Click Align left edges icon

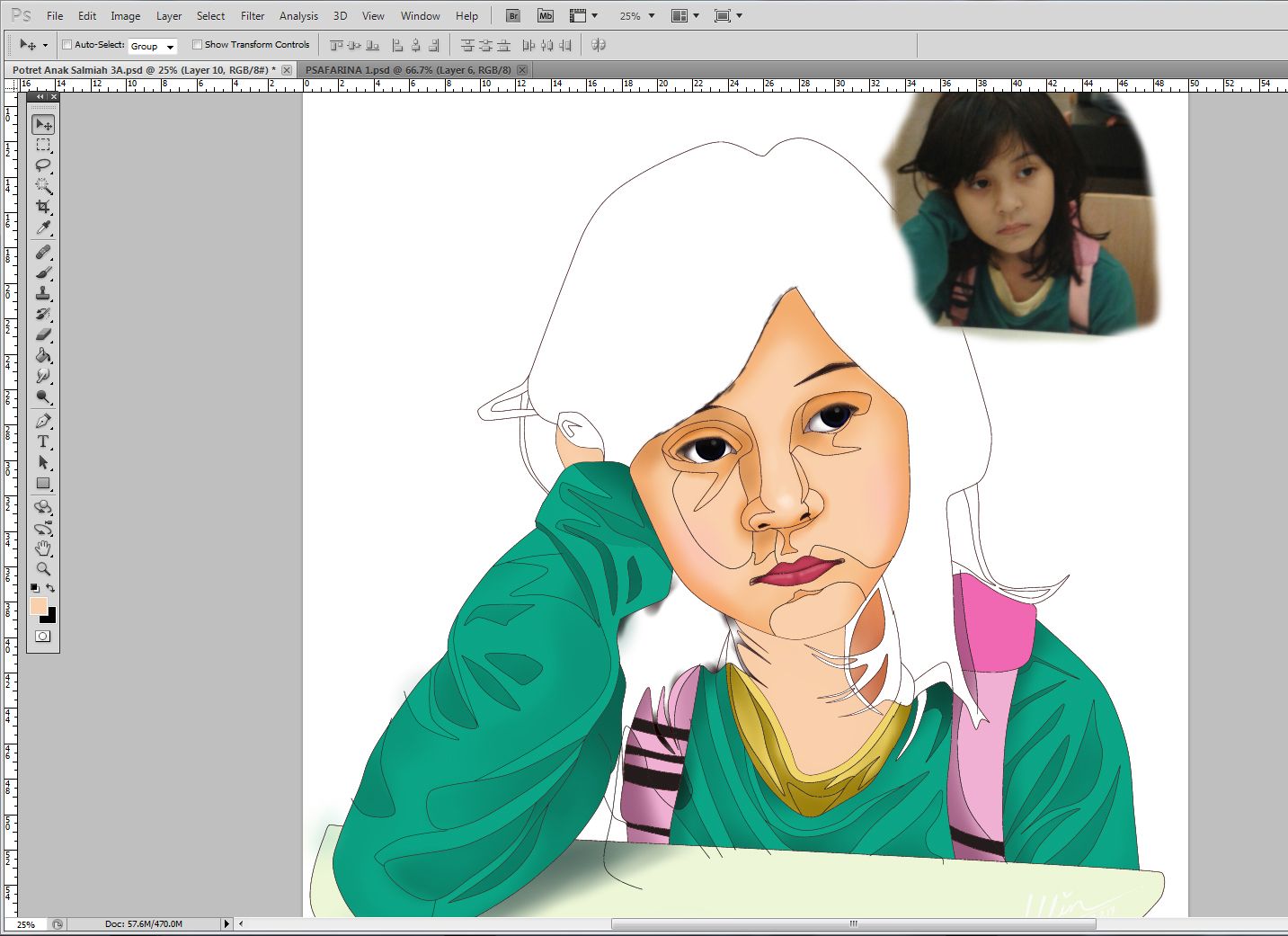coord(397,45)
